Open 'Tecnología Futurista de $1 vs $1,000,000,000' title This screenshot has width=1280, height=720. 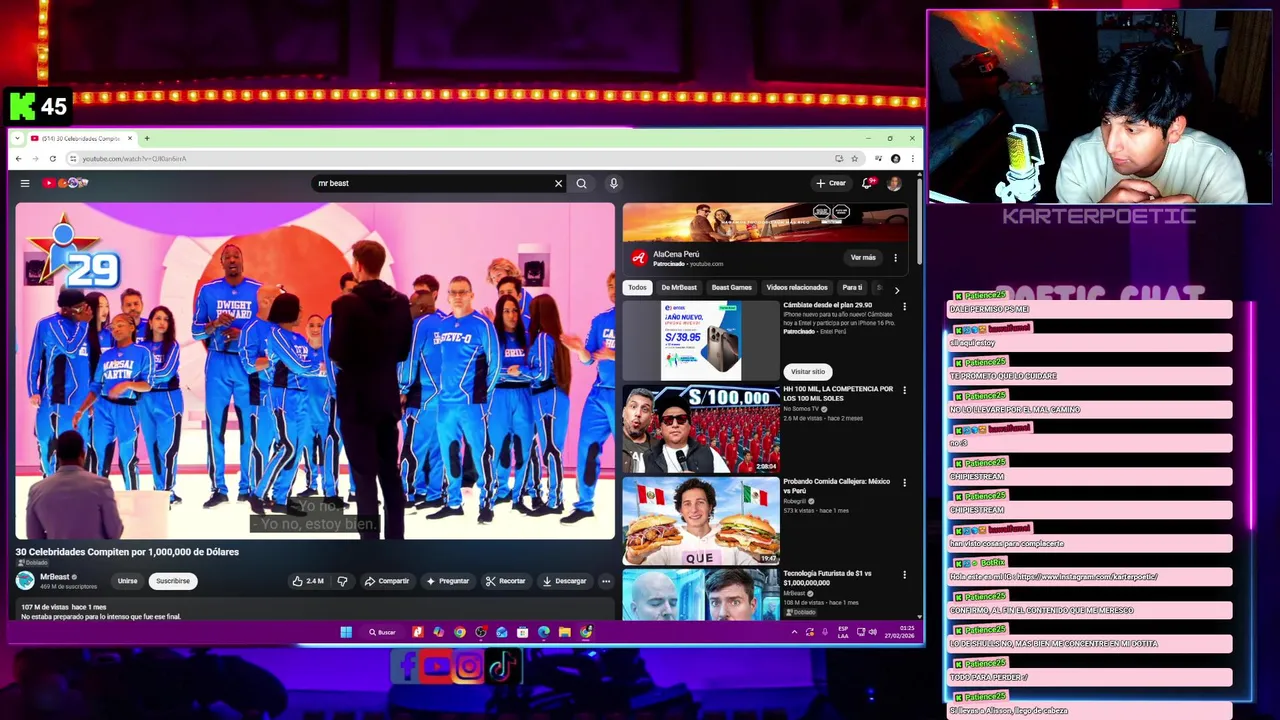tap(827, 578)
